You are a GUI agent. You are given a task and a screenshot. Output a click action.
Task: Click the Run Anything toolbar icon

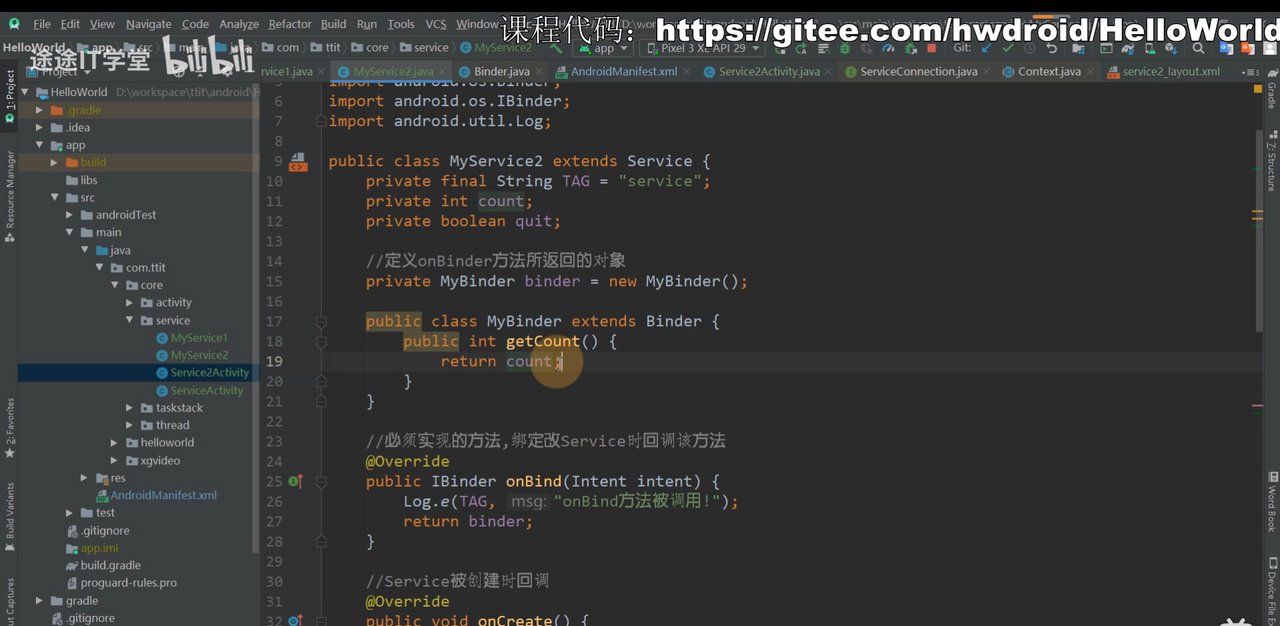point(1104,48)
